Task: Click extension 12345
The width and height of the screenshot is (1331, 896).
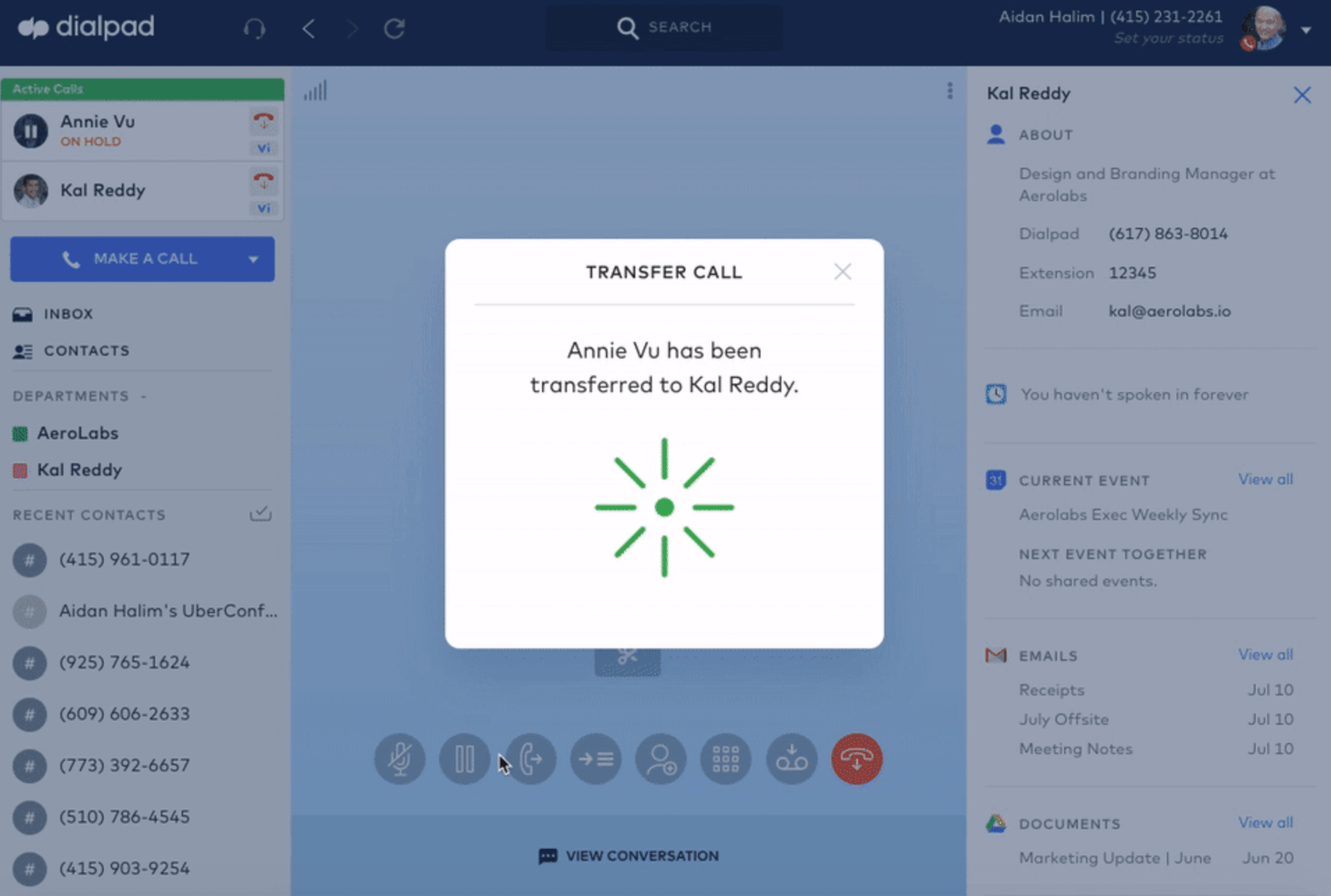Action: point(1132,273)
